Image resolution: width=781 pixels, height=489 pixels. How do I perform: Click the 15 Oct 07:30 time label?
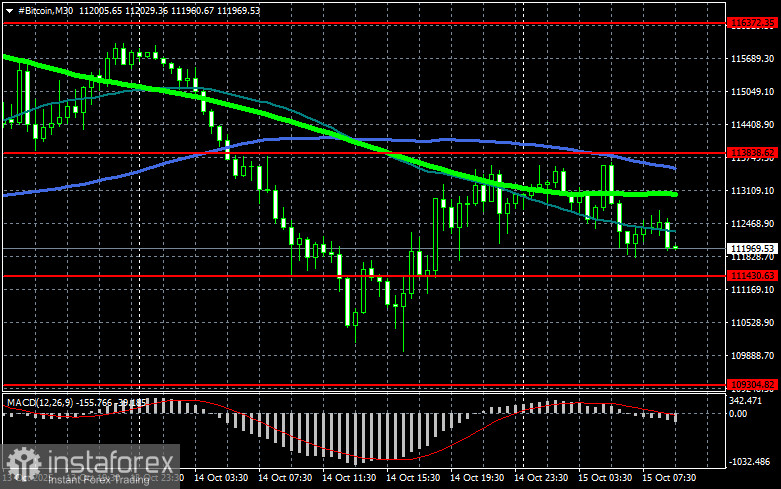click(x=669, y=478)
